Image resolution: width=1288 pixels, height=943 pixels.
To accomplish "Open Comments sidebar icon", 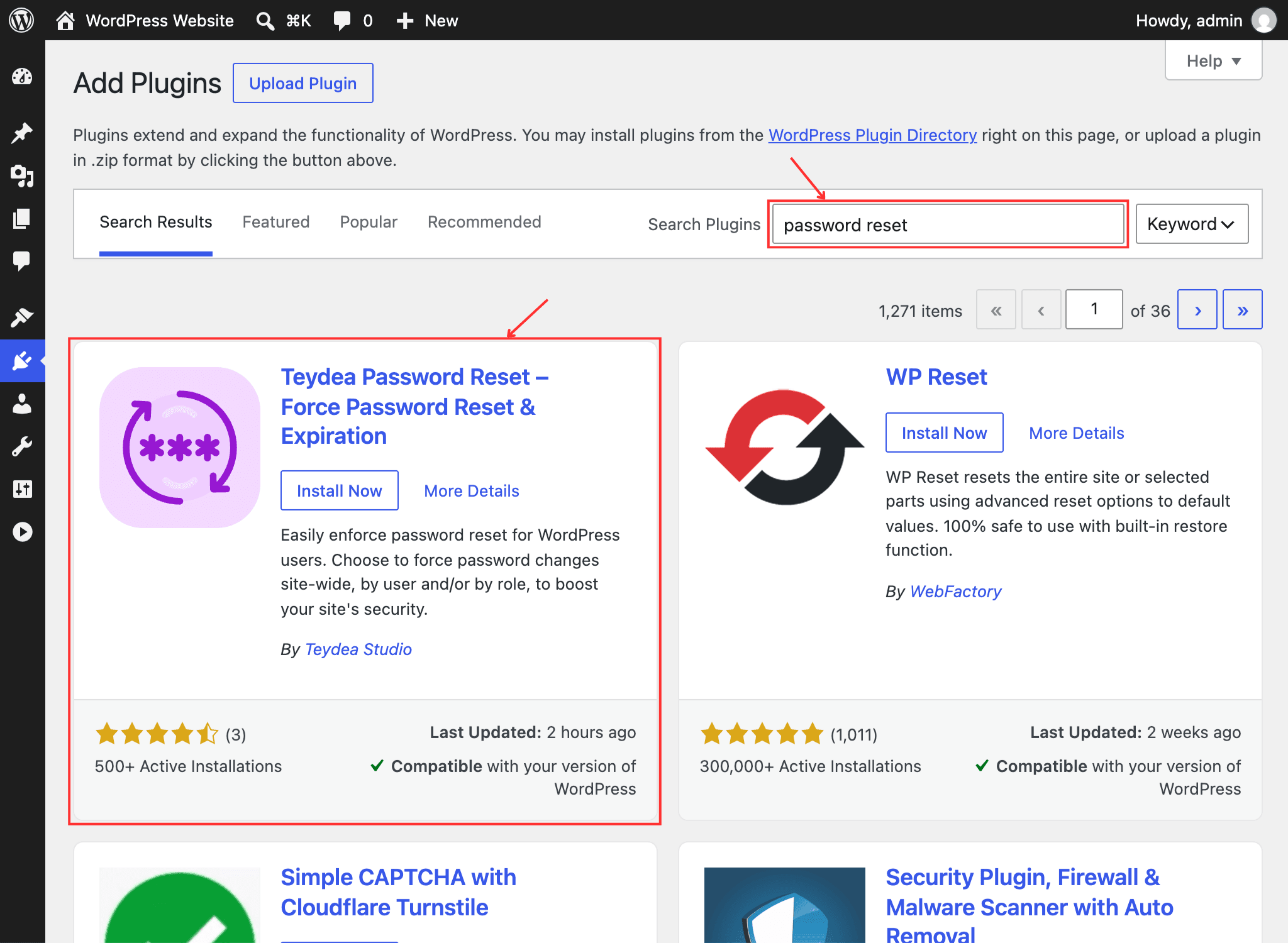I will click(x=22, y=260).
